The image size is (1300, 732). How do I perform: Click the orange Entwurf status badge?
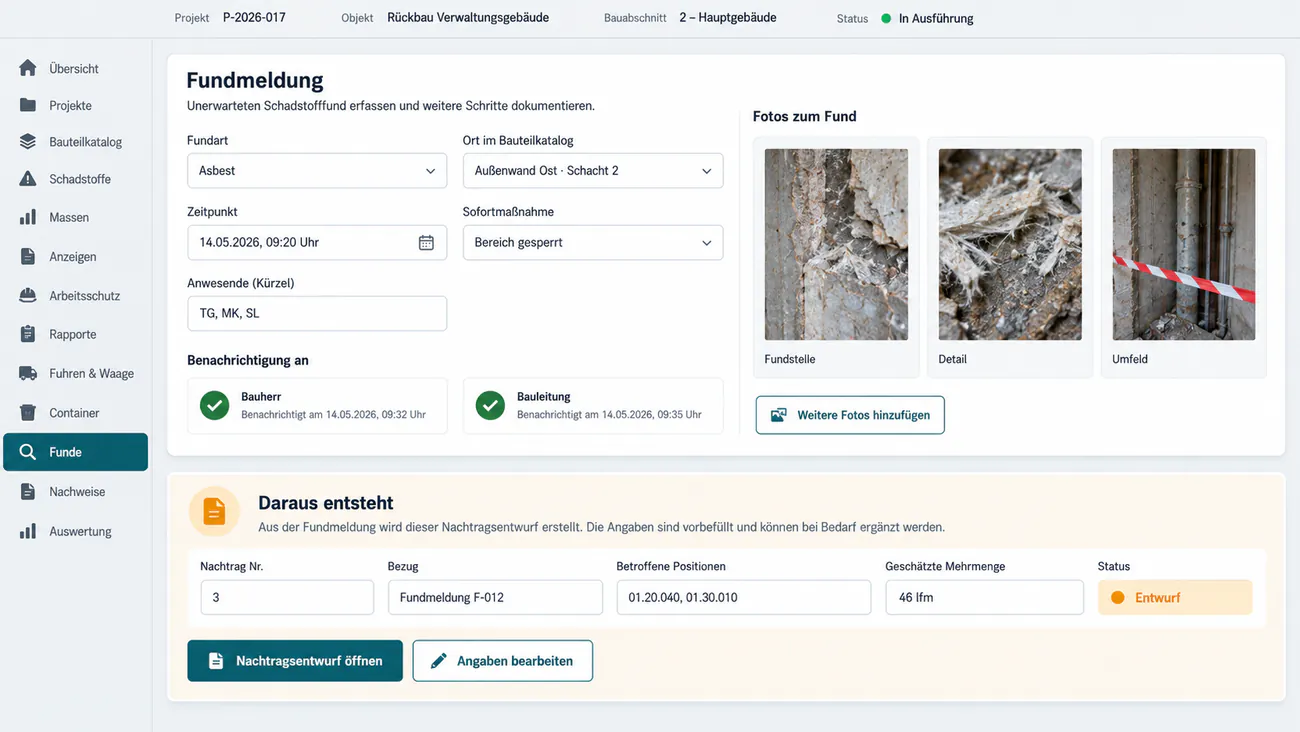(1175, 597)
